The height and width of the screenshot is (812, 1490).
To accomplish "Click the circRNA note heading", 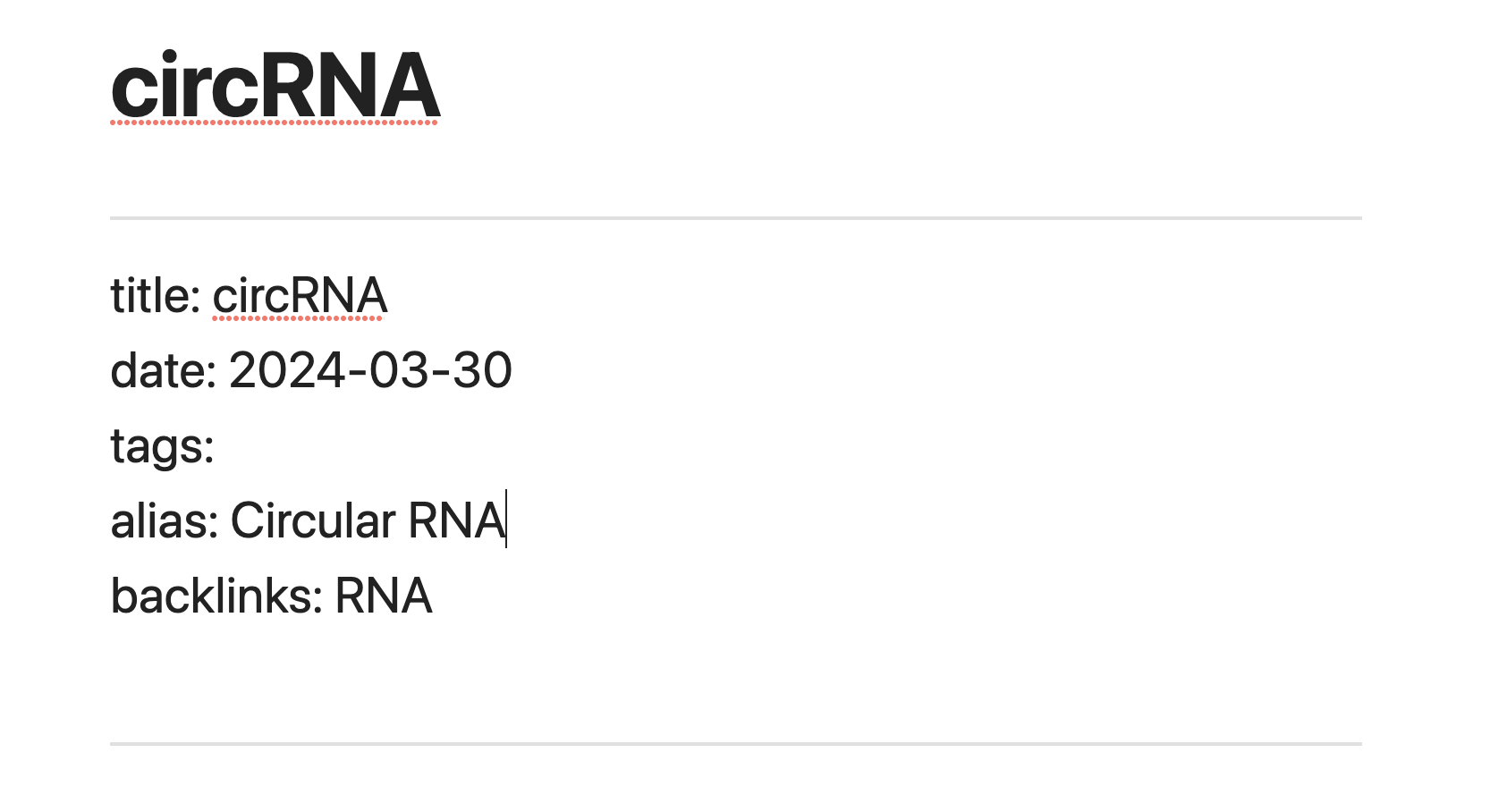I will tap(275, 86).
